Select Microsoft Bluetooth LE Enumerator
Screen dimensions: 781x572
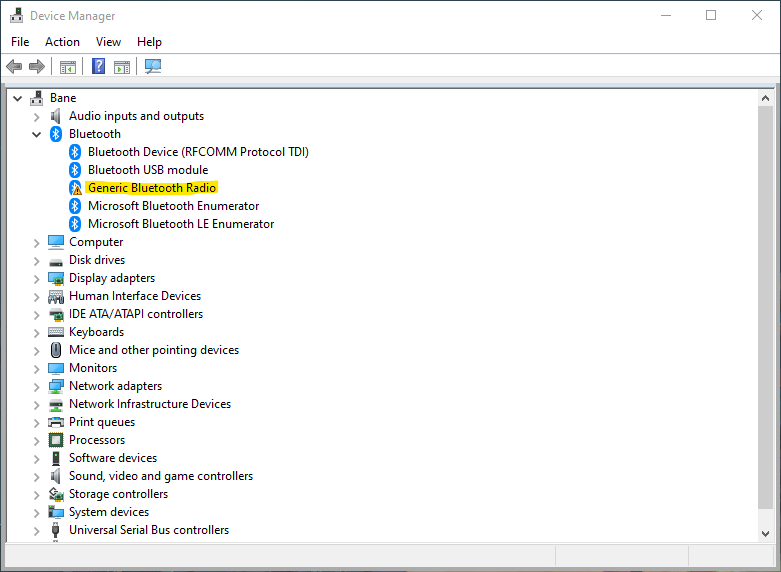click(x=181, y=224)
